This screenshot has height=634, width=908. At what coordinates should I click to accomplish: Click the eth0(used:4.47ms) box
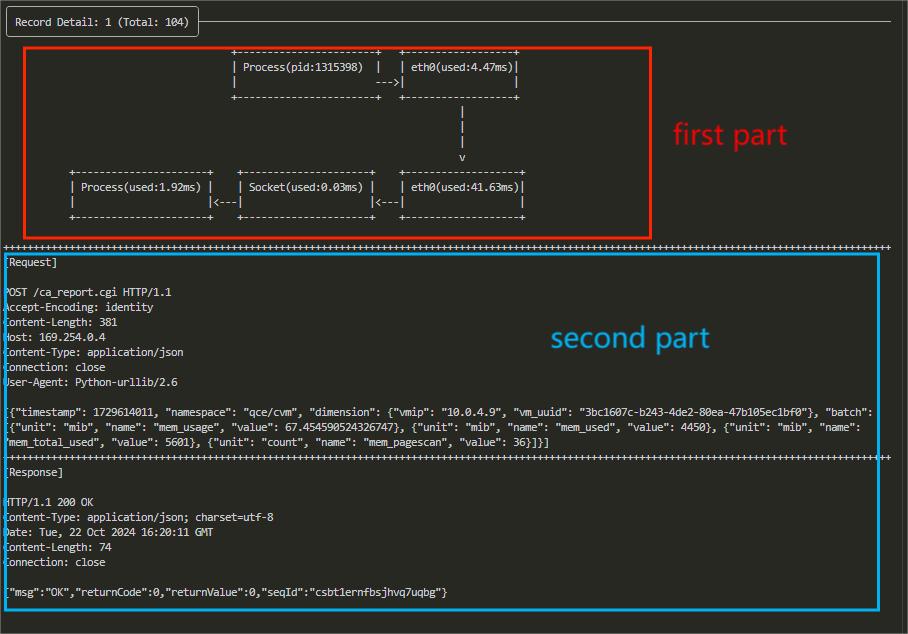click(x=460, y=67)
